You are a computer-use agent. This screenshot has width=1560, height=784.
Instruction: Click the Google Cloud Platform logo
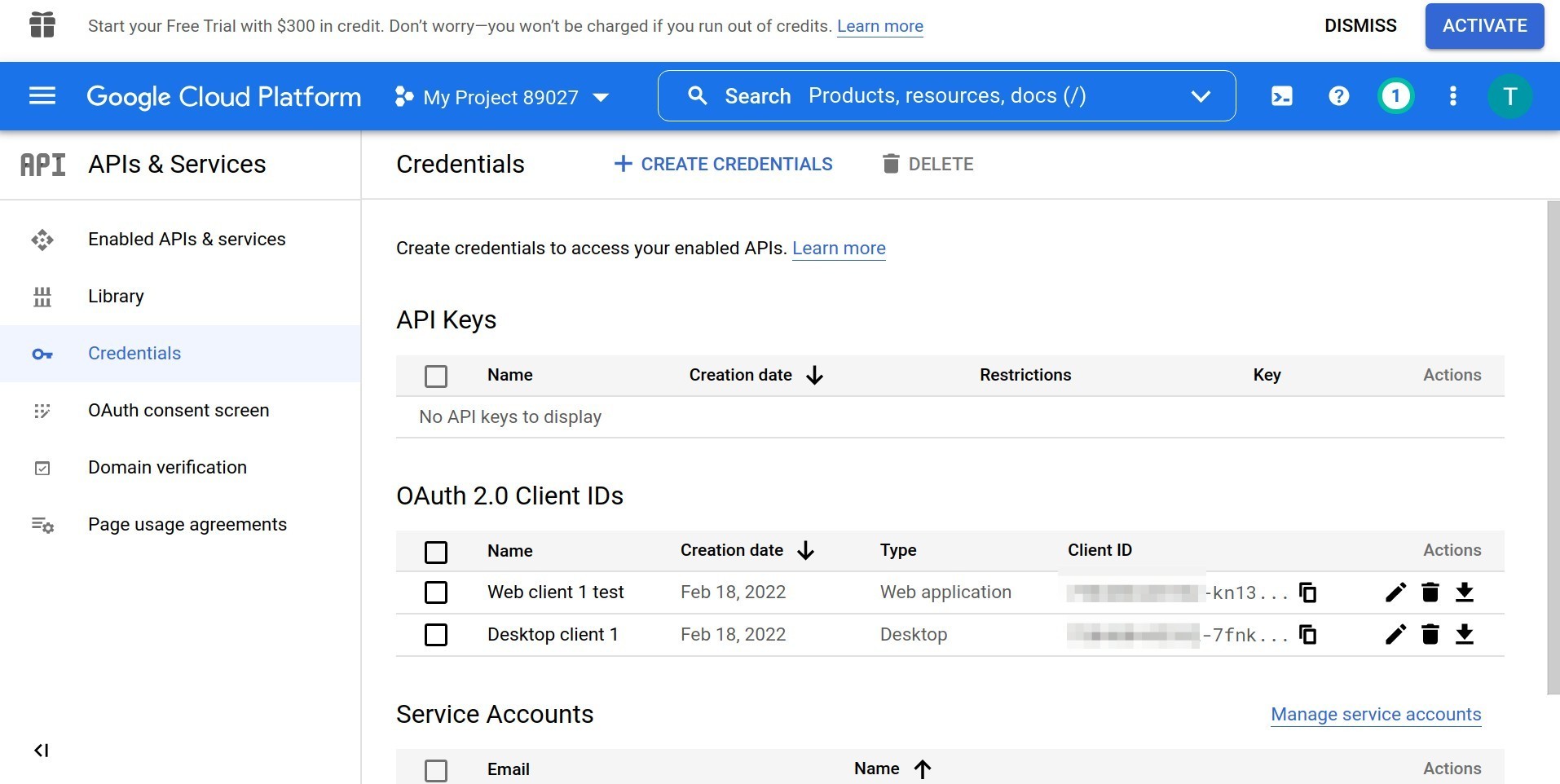tap(223, 97)
